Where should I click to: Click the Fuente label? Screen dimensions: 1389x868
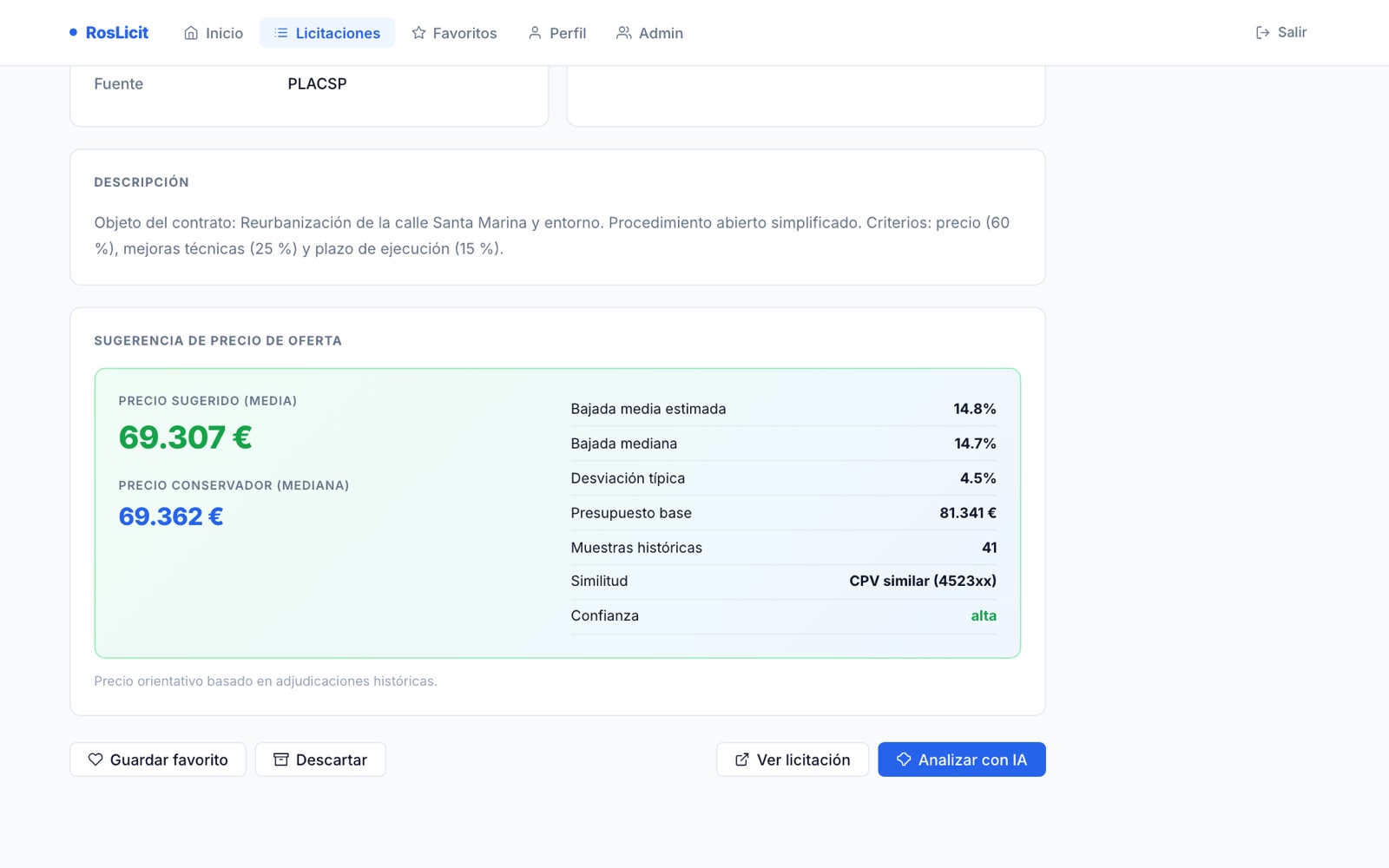(x=119, y=84)
